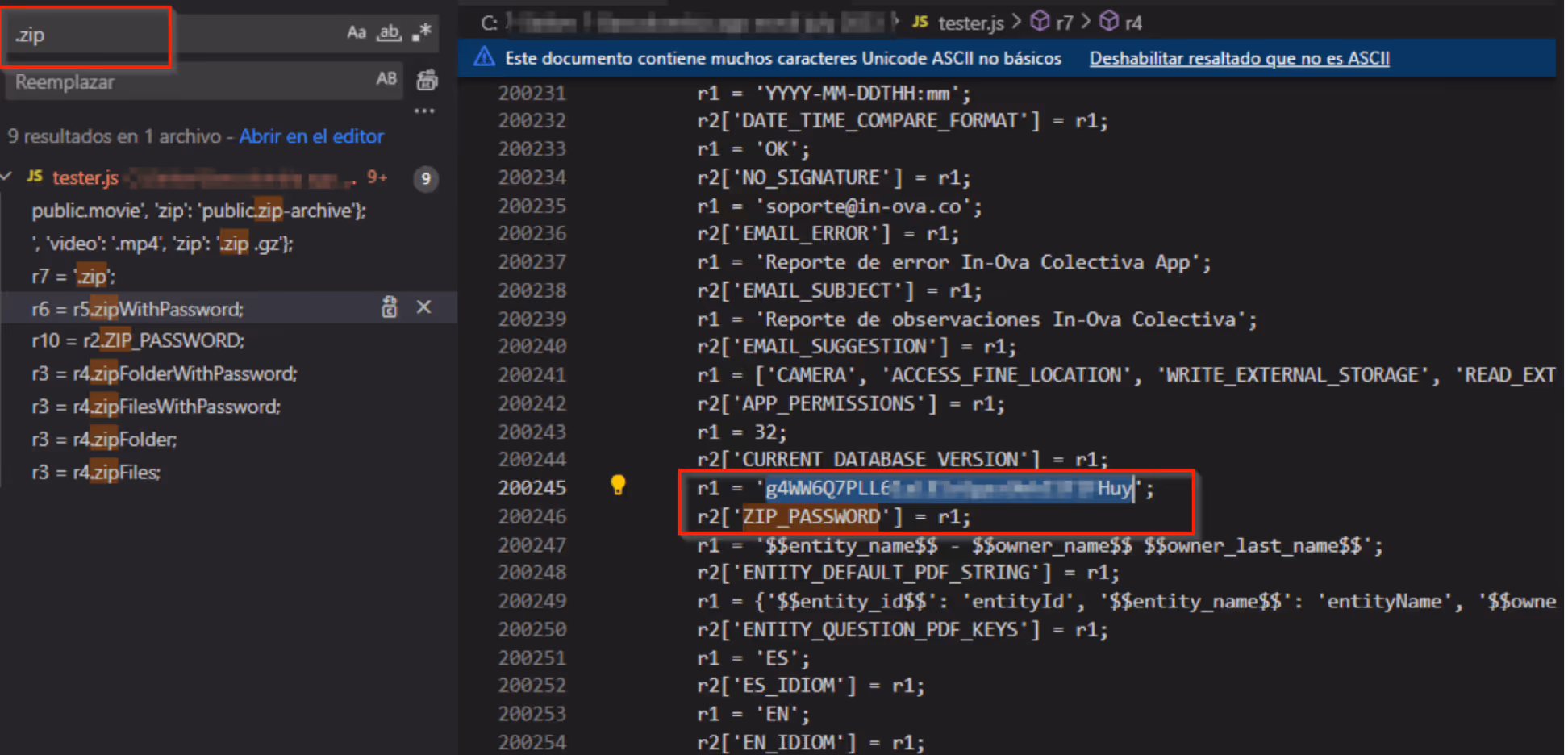The image size is (1568, 755).
Task: Open 'Abrir en el editor' link
Action: 311,136
